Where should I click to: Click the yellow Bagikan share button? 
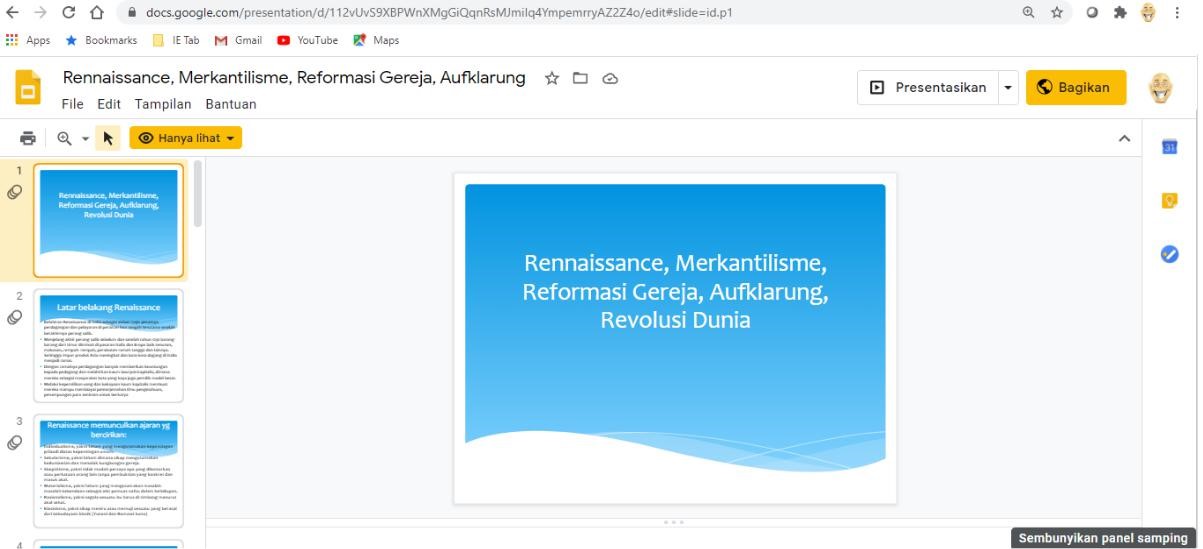[x=1075, y=87]
